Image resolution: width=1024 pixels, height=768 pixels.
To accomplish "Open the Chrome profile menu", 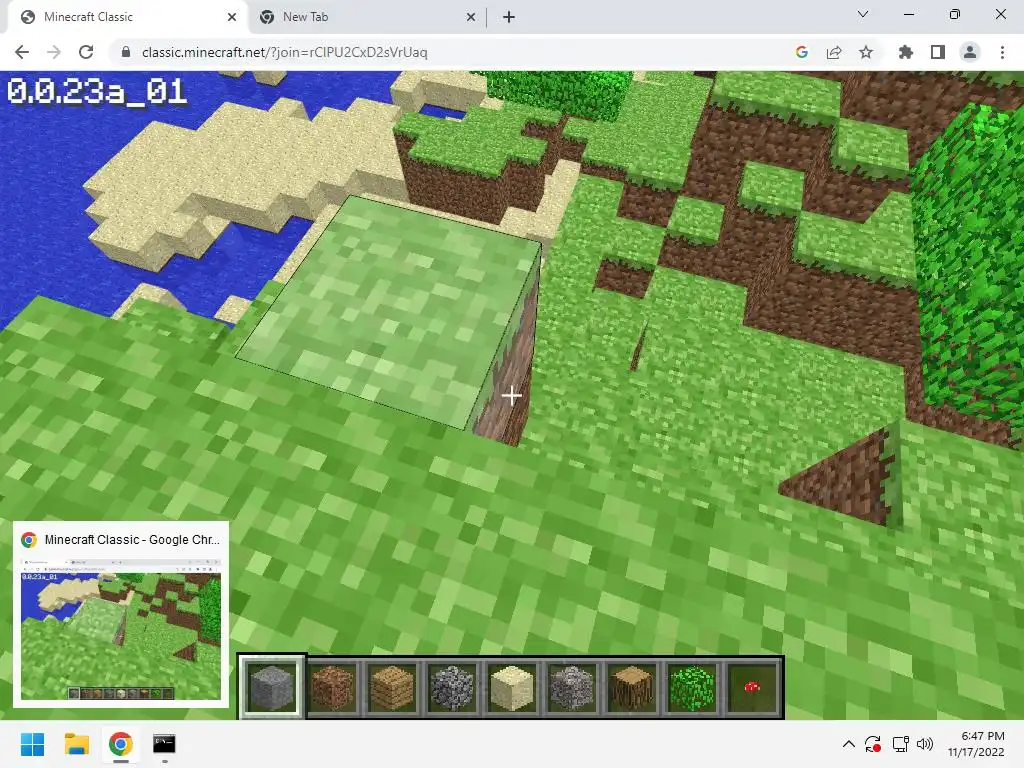I will click(x=970, y=52).
